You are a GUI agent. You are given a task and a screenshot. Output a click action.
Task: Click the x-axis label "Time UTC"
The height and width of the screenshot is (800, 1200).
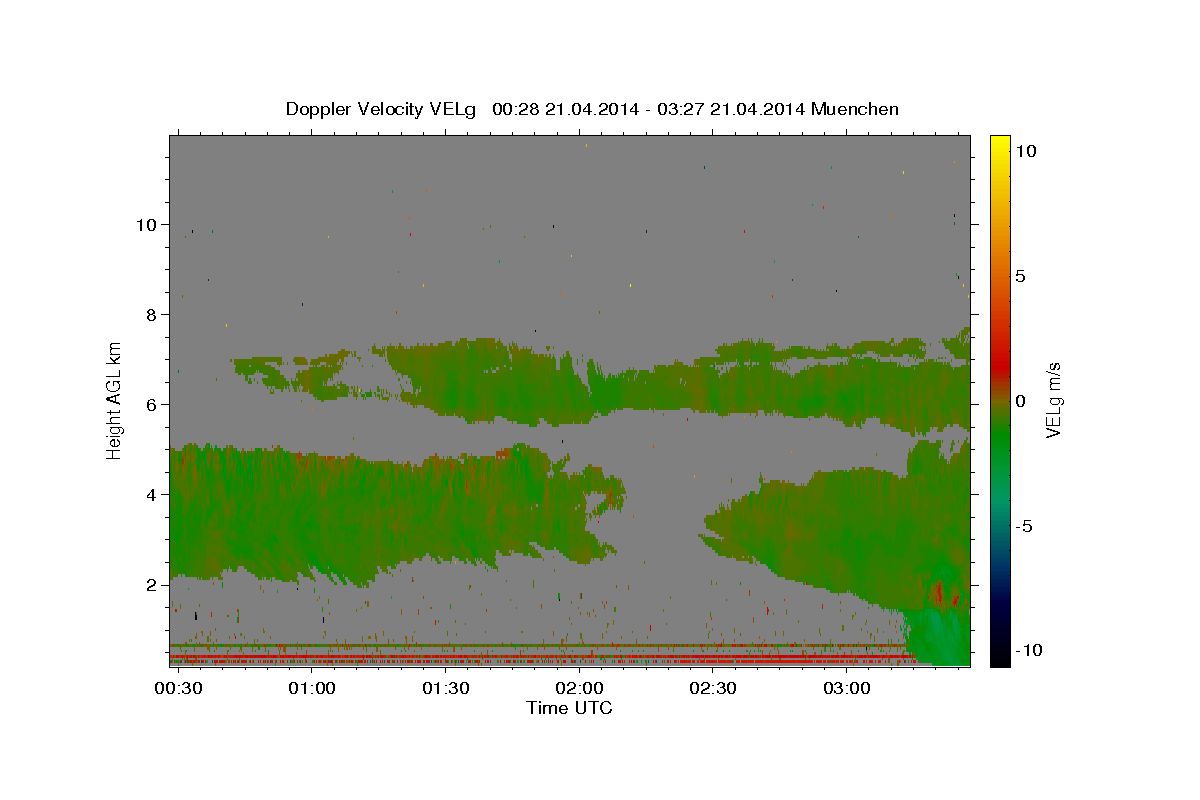point(569,708)
